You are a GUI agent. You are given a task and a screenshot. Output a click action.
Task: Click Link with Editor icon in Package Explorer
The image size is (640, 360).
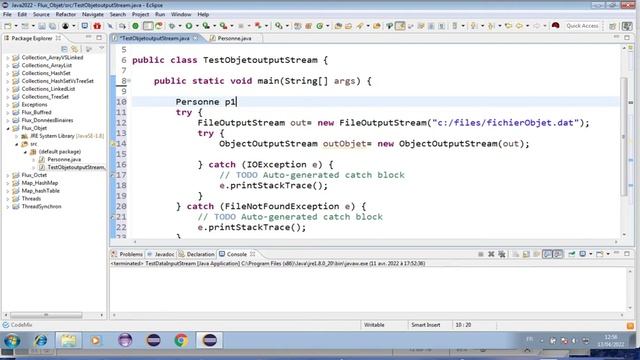point(75,49)
